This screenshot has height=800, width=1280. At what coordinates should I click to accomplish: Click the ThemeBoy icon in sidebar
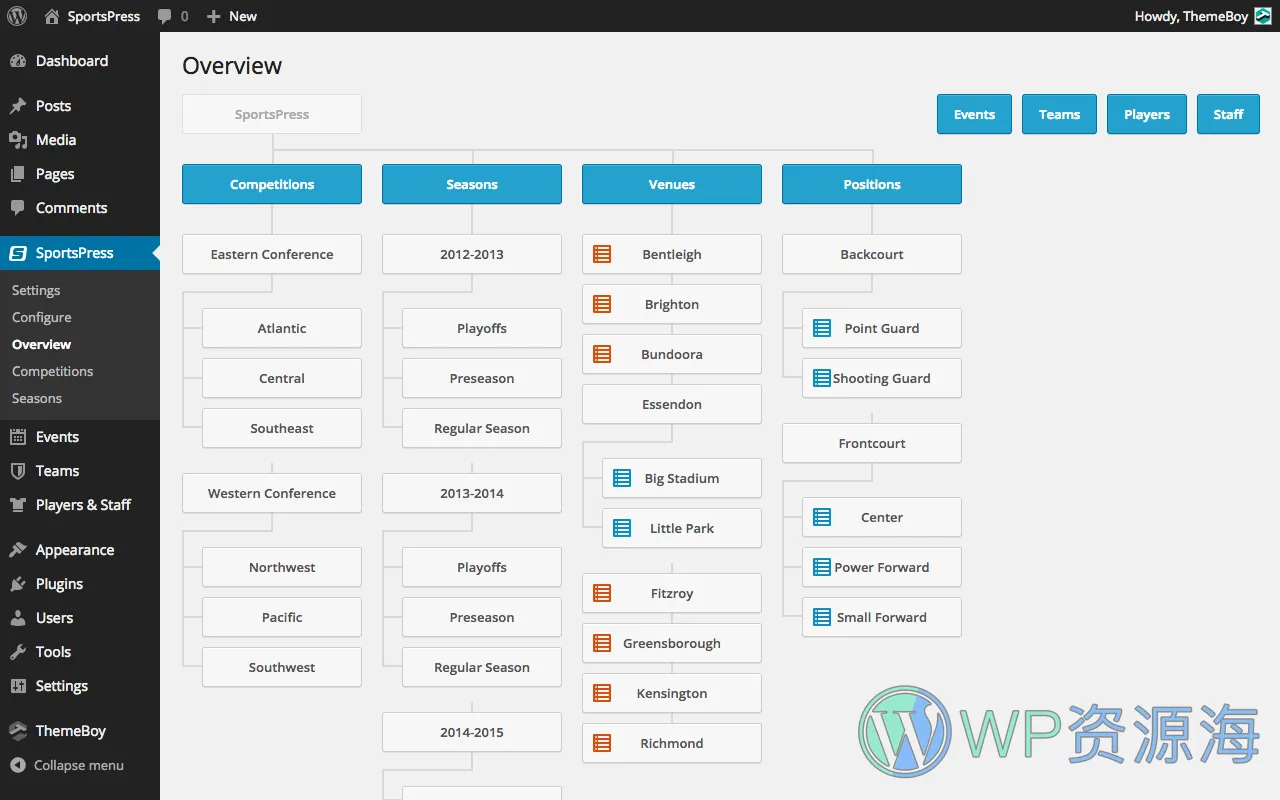click(18, 731)
